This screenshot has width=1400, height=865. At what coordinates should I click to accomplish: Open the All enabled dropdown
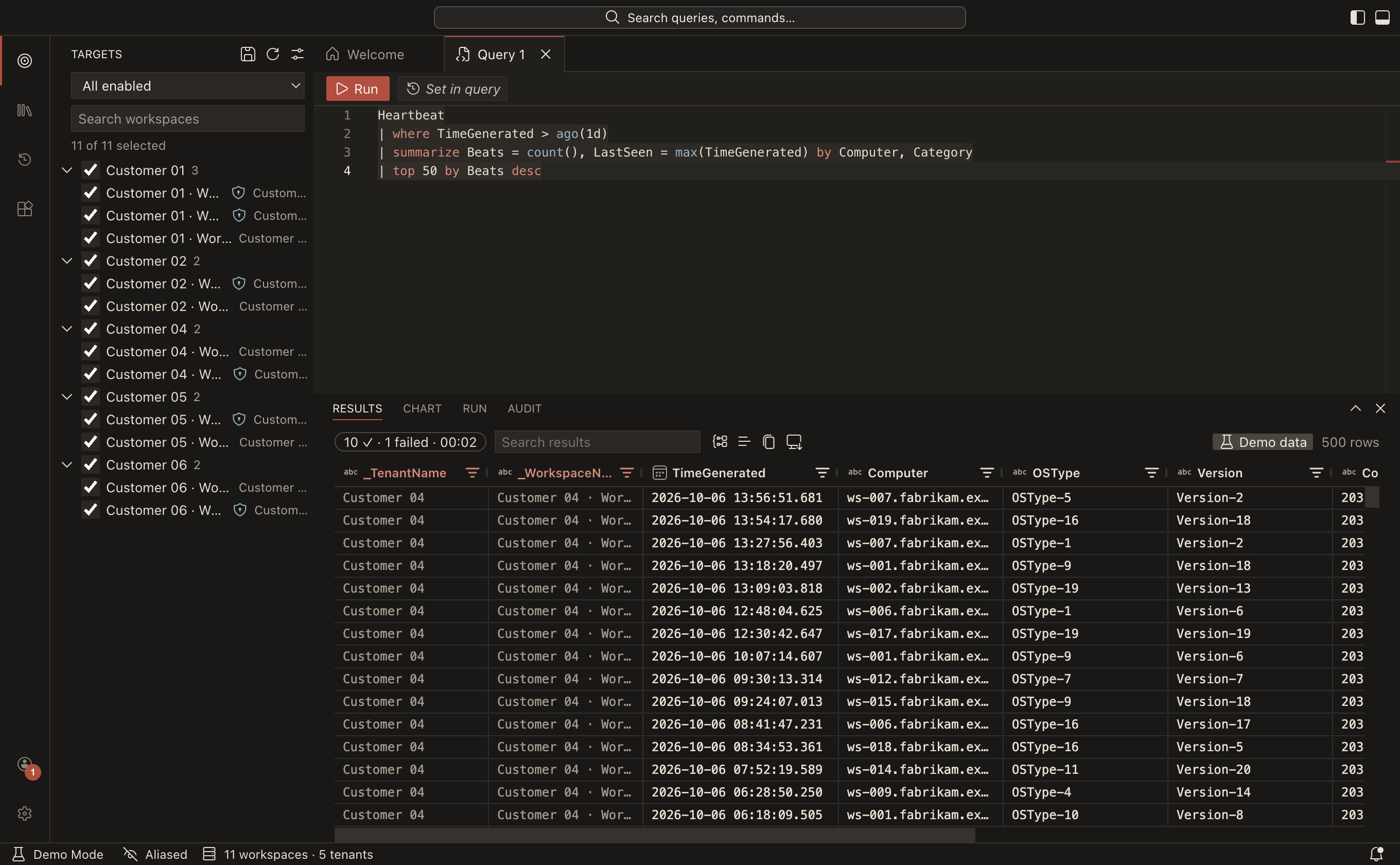pyautogui.click(x=187, y=86)
